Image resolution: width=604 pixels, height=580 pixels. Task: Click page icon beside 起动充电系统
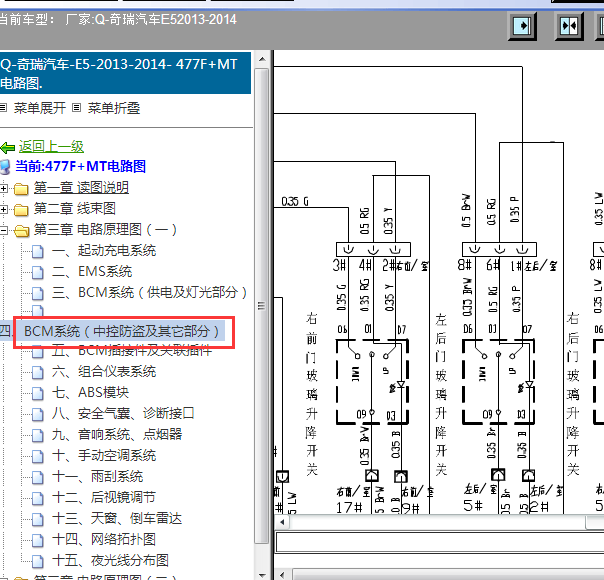[x=37, y=251]
